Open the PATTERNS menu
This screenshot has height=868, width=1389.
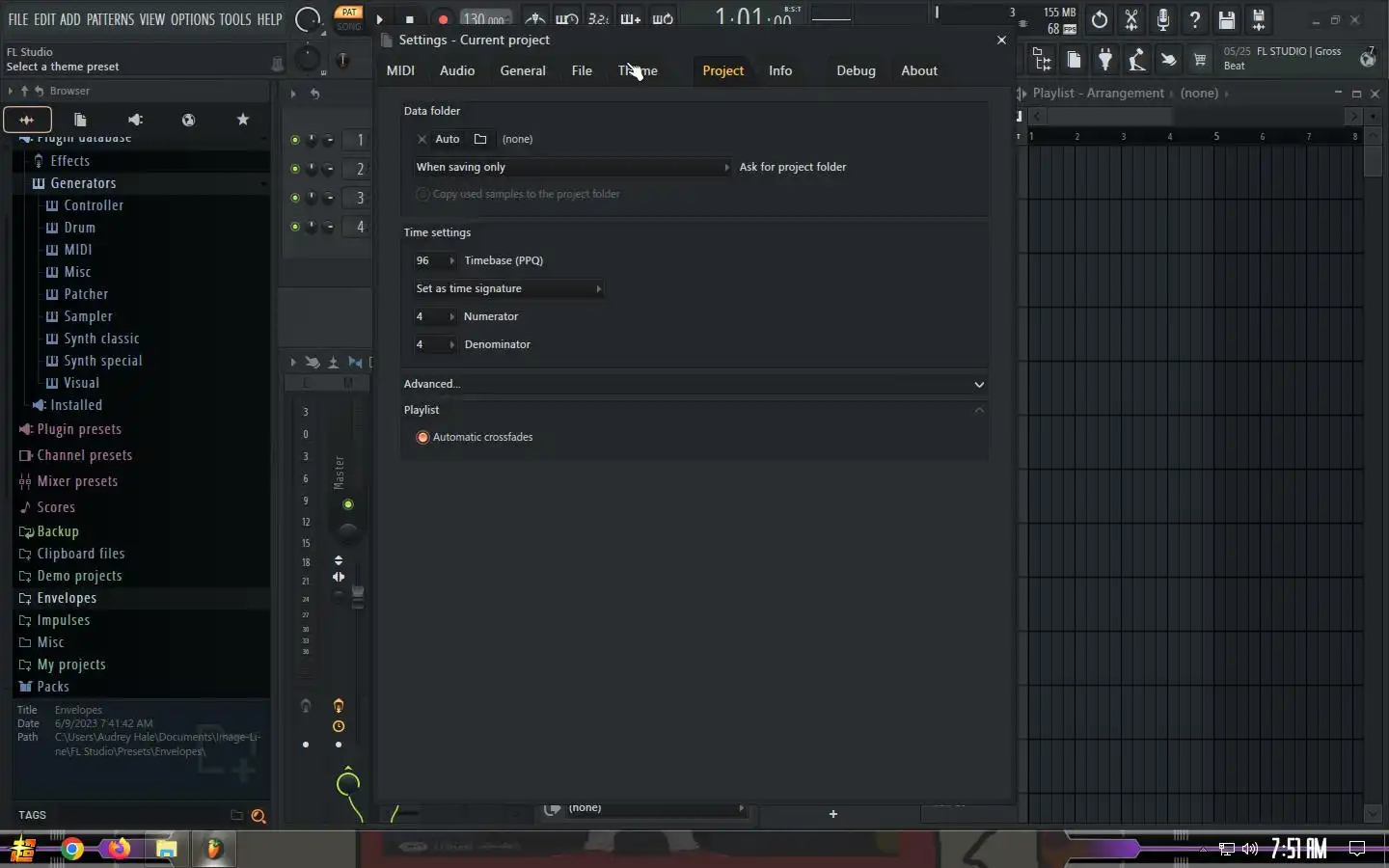(x=110, y=19)
